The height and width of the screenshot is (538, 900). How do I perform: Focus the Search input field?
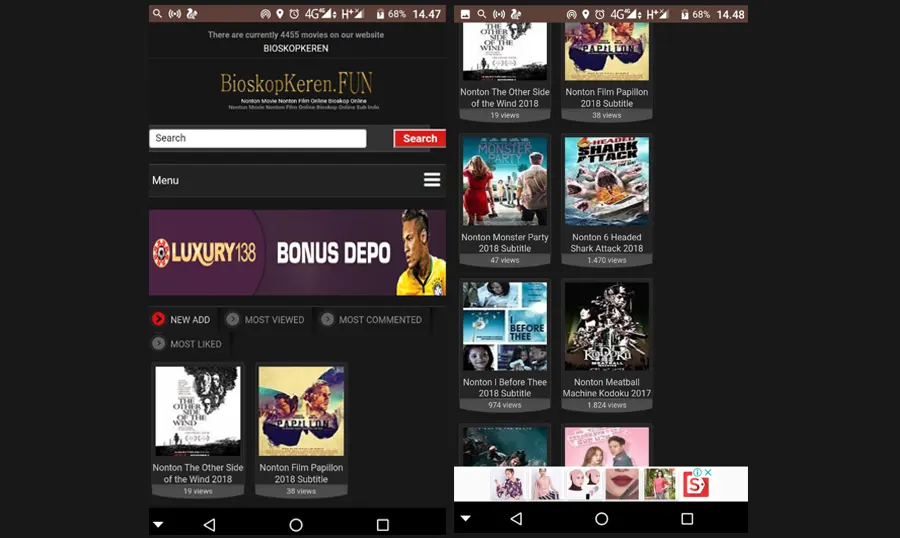[x=258, y=138]
